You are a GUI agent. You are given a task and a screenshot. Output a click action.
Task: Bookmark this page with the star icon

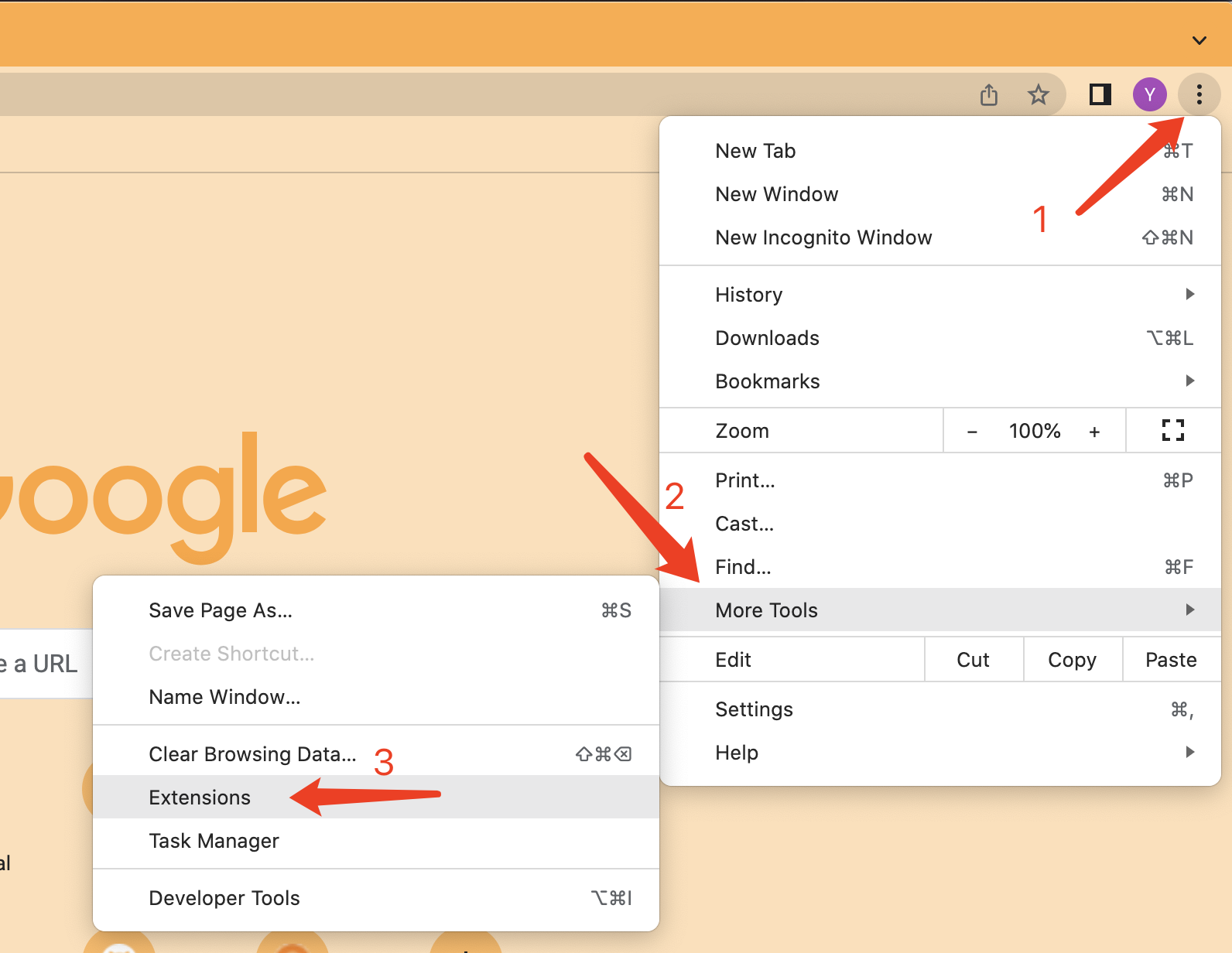[1039, 95]
